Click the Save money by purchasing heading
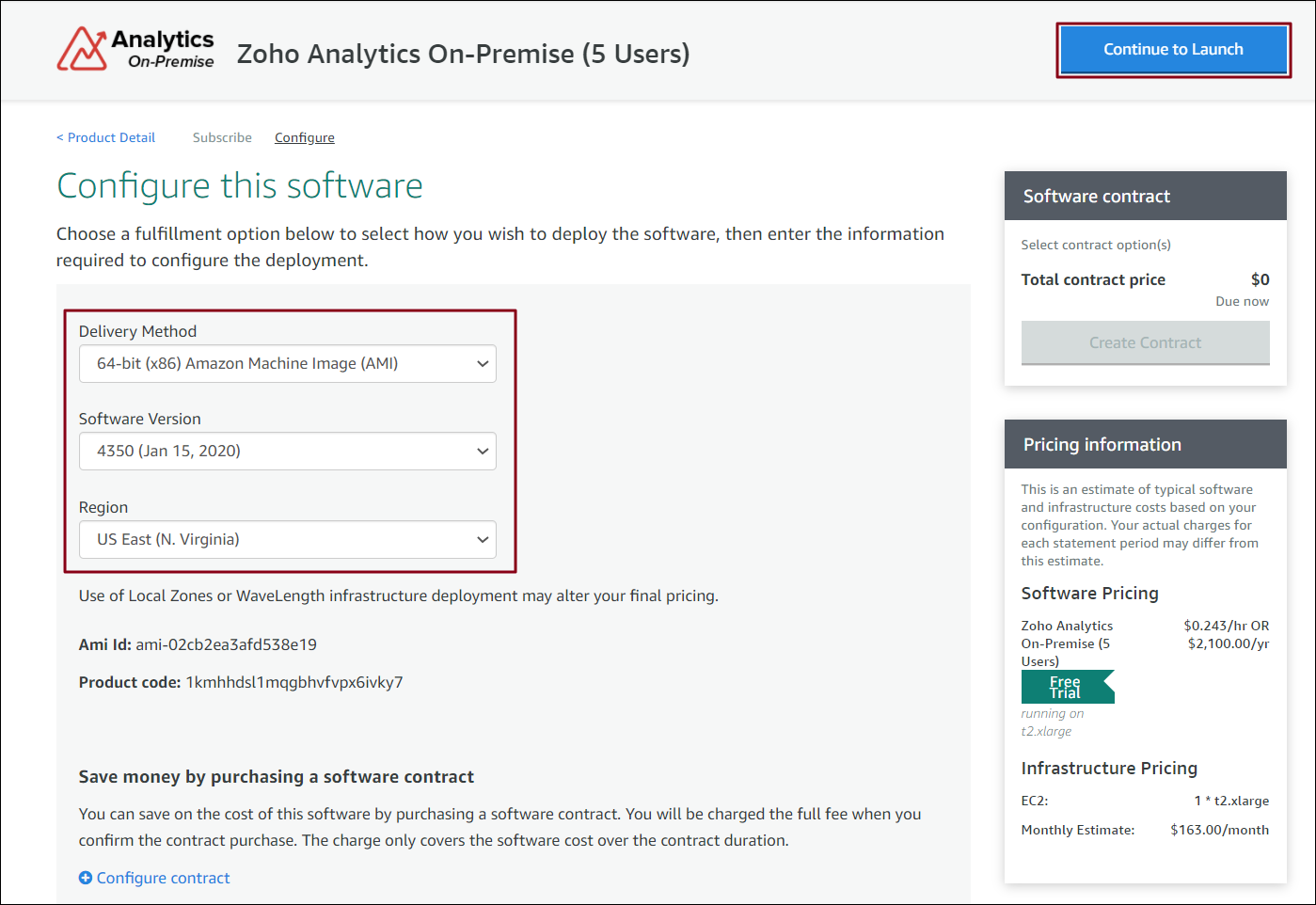1316x905 pixels. pos(277,777)
